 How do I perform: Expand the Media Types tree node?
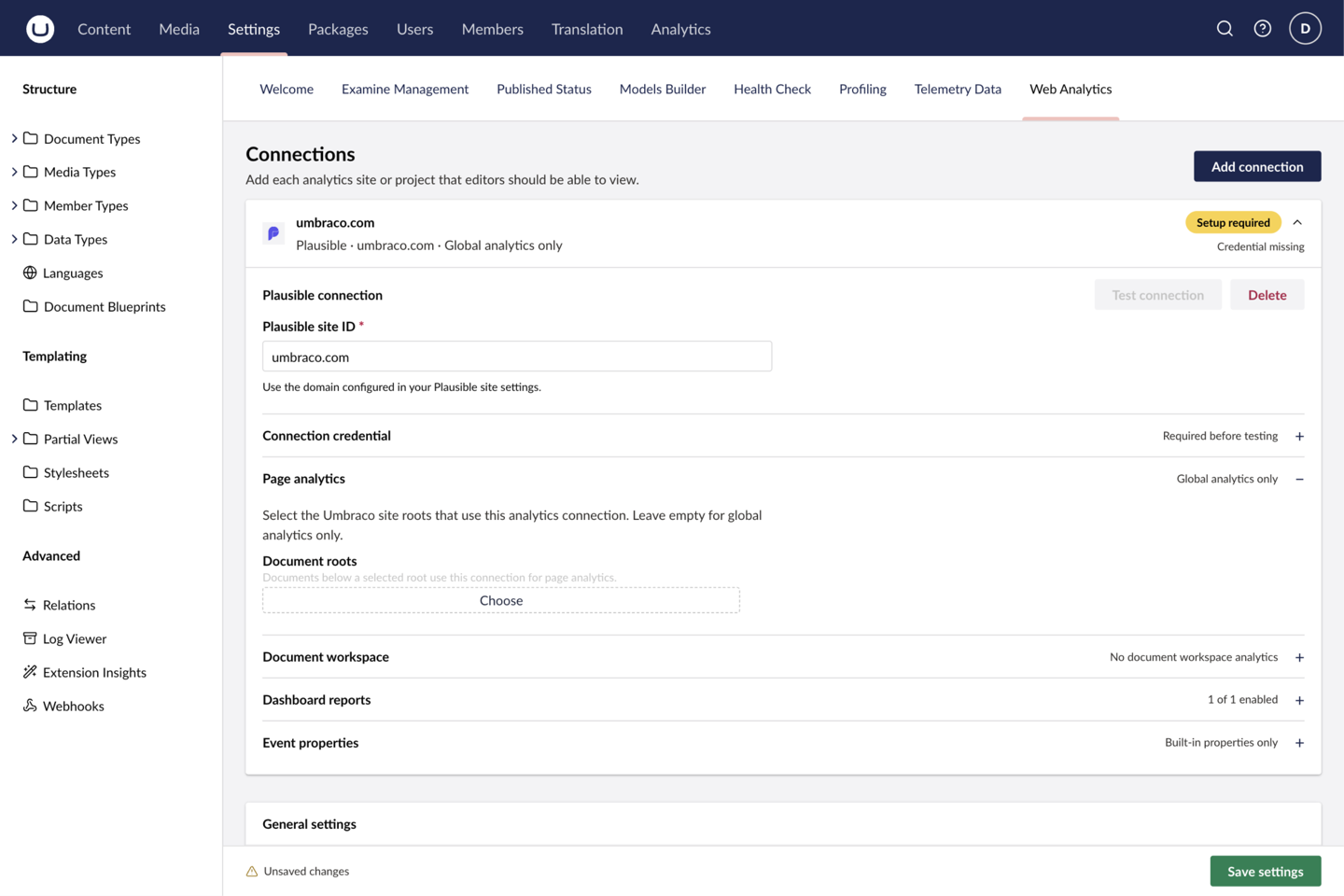tap(14, 172)
